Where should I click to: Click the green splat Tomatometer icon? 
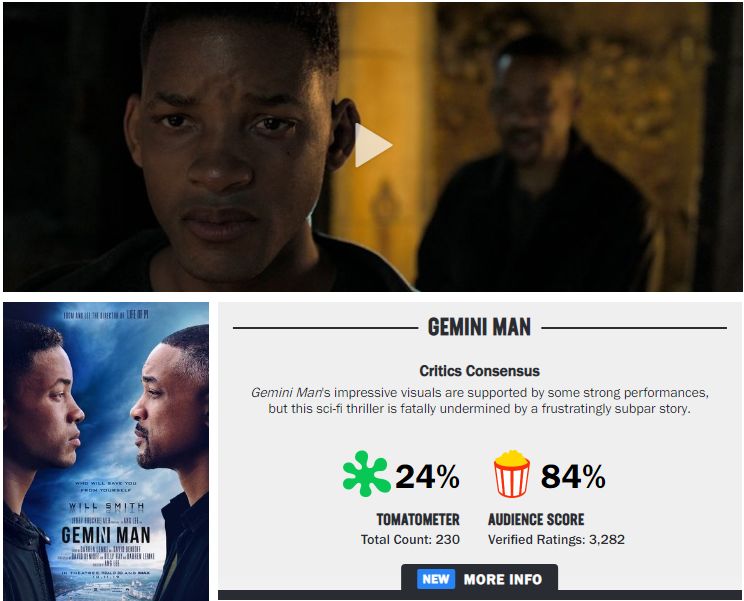click(x=366, y=474)
